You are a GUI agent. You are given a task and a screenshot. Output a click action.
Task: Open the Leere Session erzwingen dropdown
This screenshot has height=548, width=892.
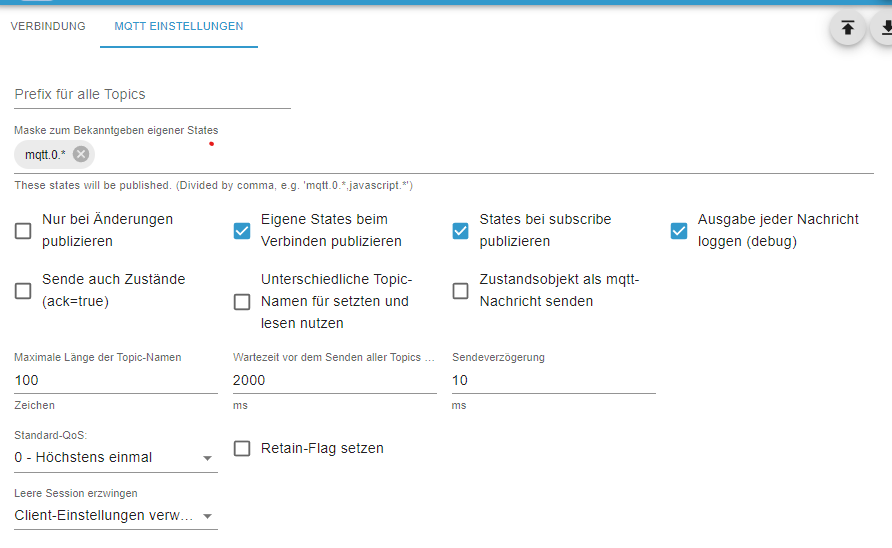tap(115, 516)
